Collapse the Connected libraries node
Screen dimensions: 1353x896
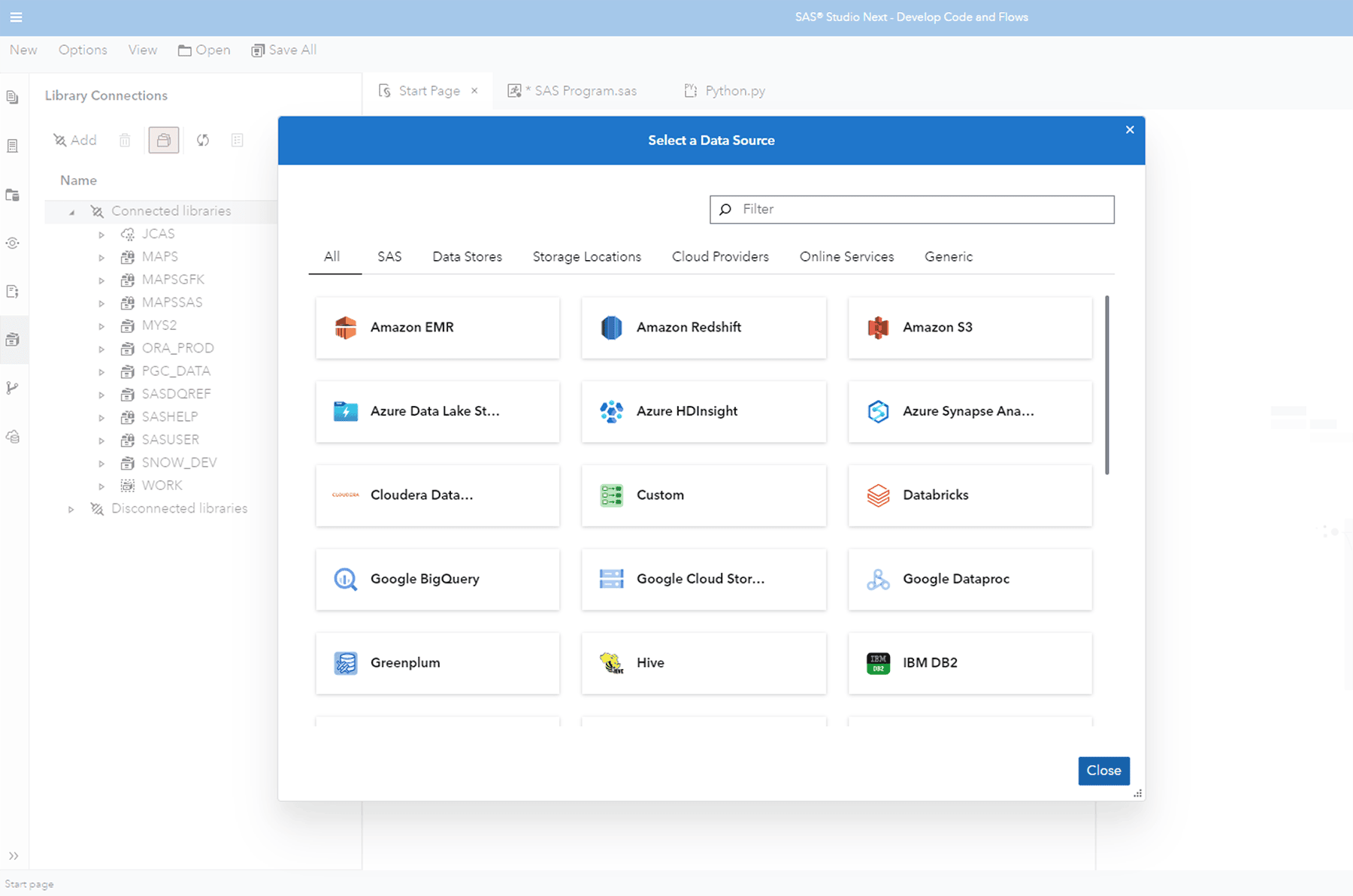(72, 211)
